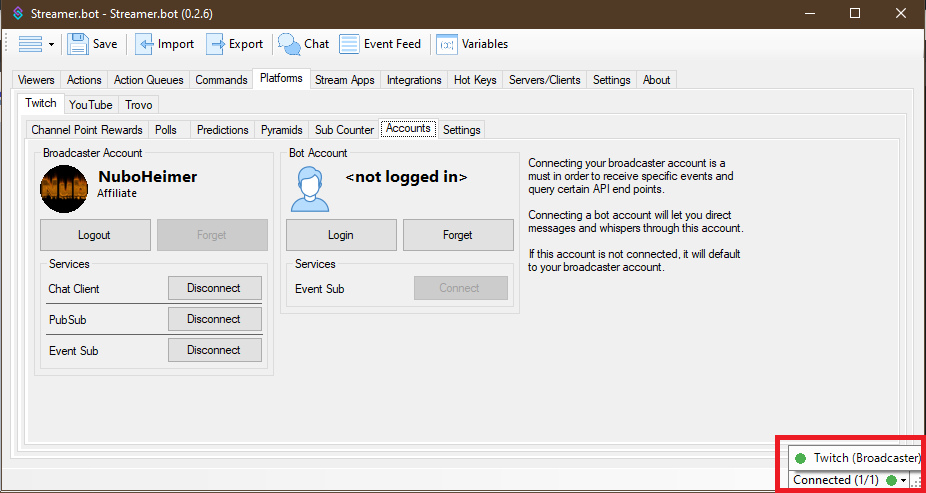Click the green connection status indicator dot
This screenshot has height=493, width=926.
pos(891,481)
